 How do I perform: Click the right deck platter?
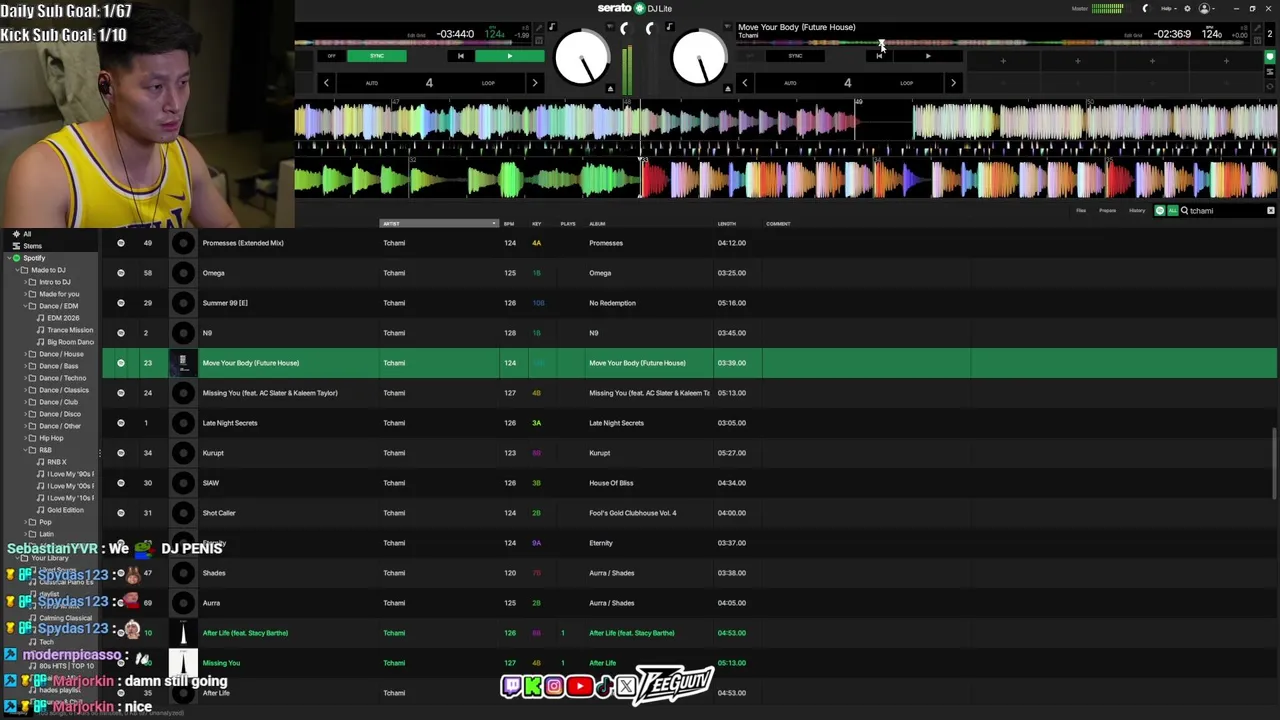tap(699, 58)
